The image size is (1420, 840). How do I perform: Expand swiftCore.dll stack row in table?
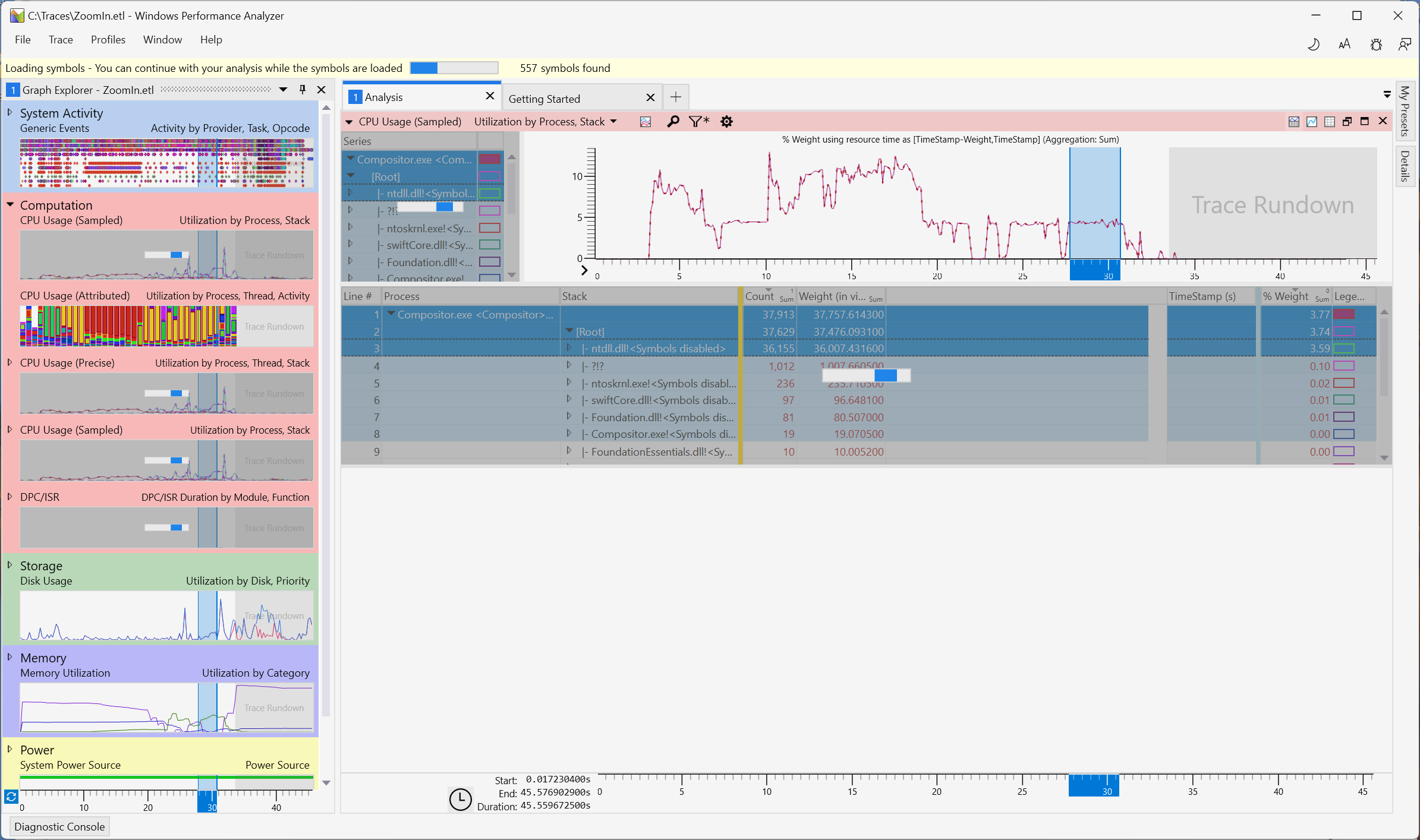569,400
